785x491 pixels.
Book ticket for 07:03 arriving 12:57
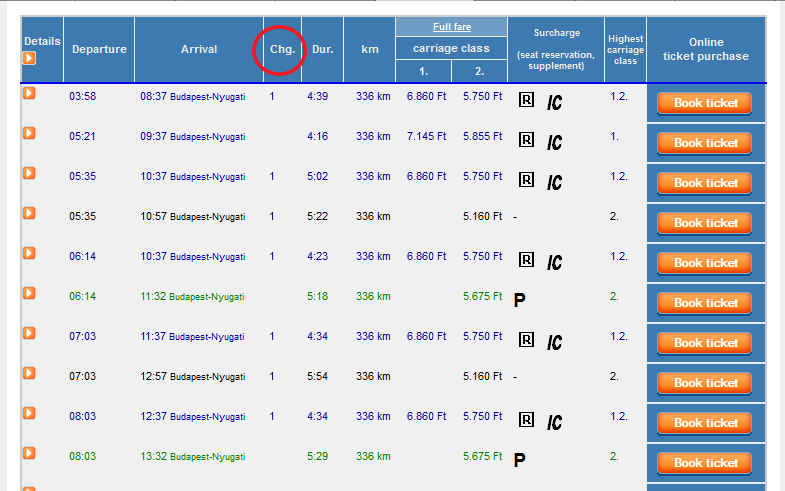point(705,383)
